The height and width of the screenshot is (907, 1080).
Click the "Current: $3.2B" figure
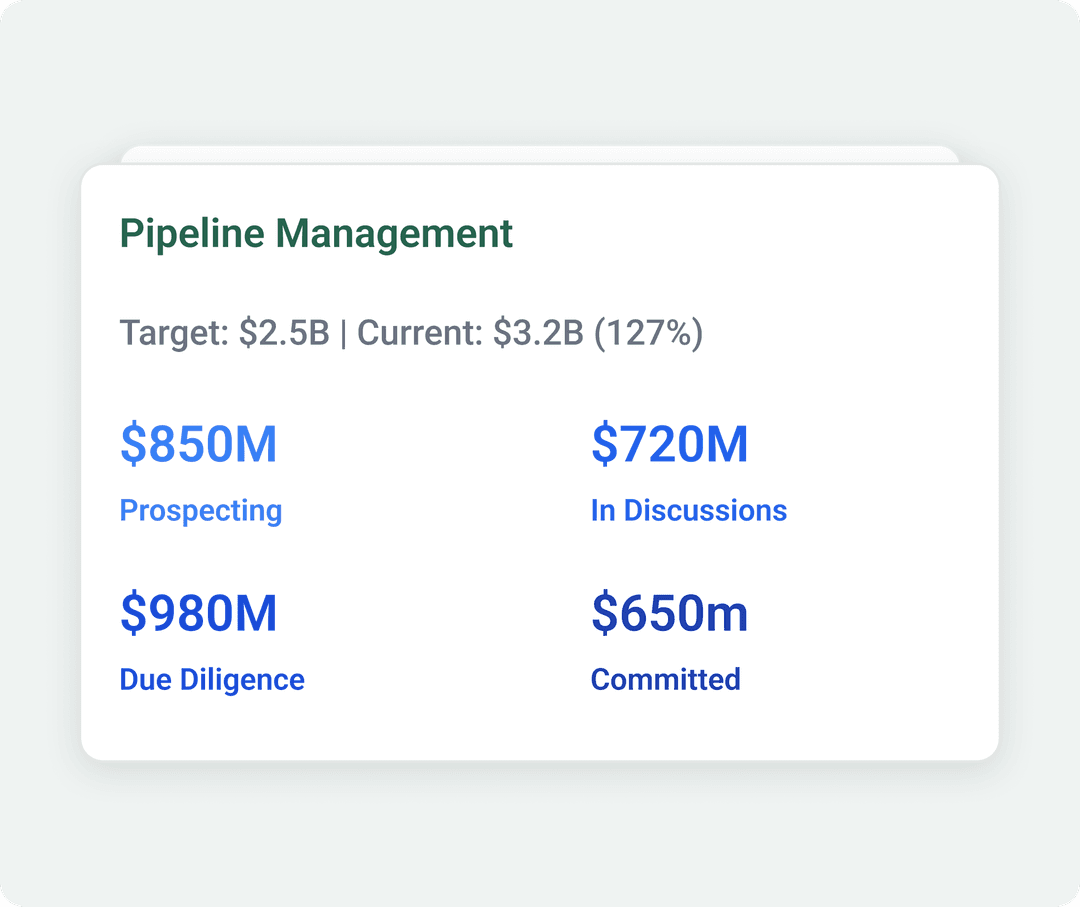tap(470, 333)
